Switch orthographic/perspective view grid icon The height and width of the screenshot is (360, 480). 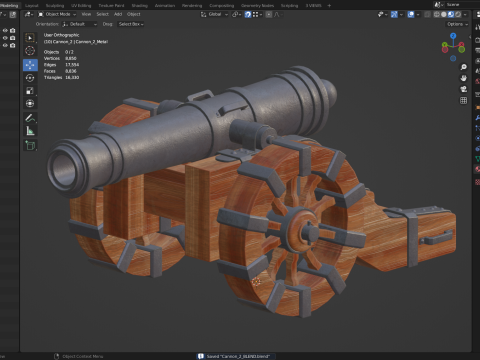click(x=463, y=100)
